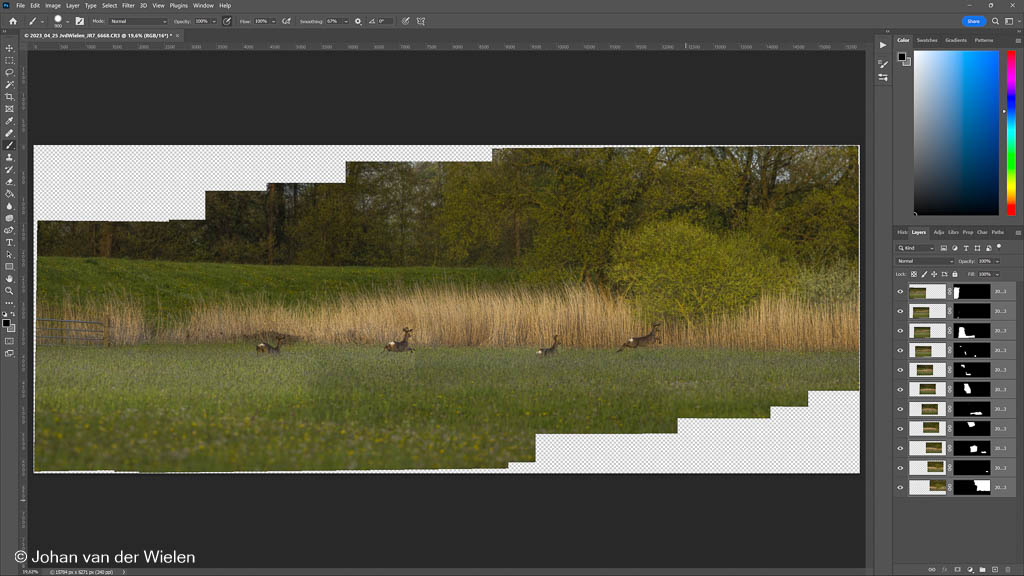1024x576 pixels.
Task: Click the first layer's mask thumbnail
Action: (x=972, y=292)
